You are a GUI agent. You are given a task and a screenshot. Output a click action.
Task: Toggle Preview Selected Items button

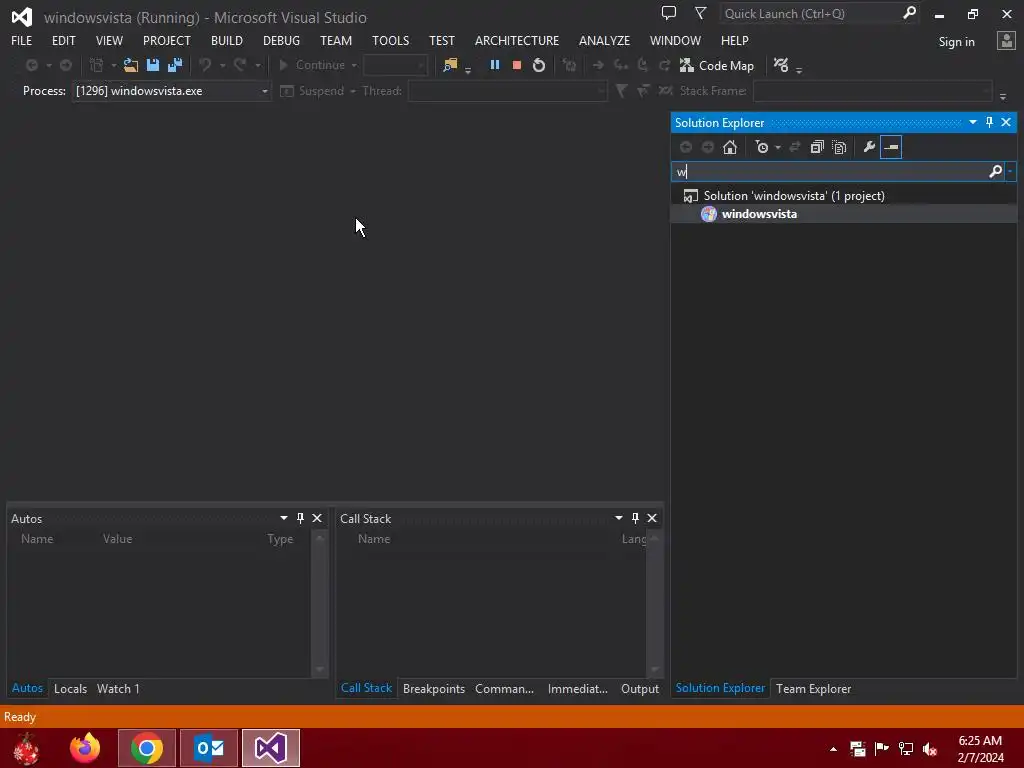(891, 148)
